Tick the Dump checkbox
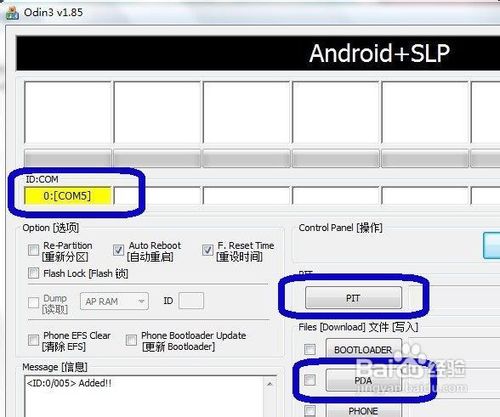This screenshot has width=500, height=417. tap(33, 303)
